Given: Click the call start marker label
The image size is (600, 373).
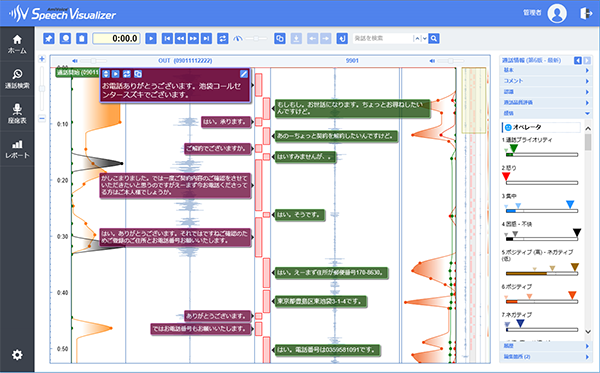Looking at the screenshot, I should click(78, 72).
